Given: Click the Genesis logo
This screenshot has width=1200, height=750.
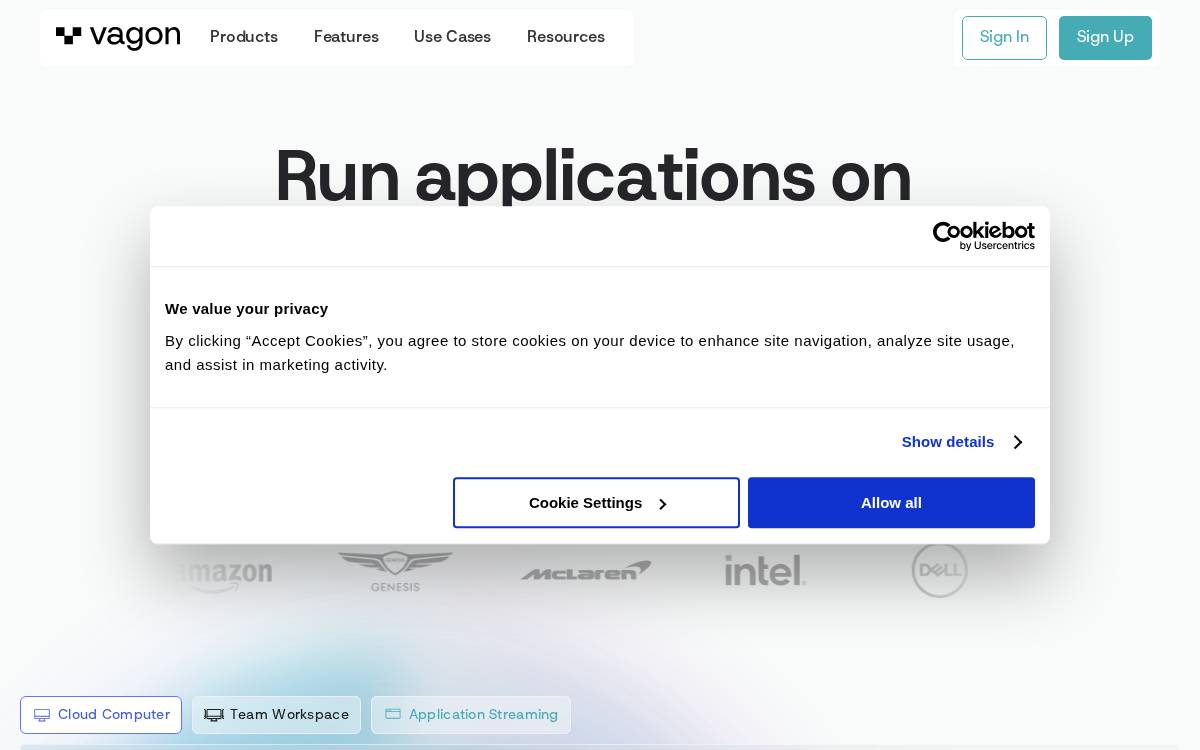Looking at the screenshot, I should pyautogui.click(x=395, y=571).
